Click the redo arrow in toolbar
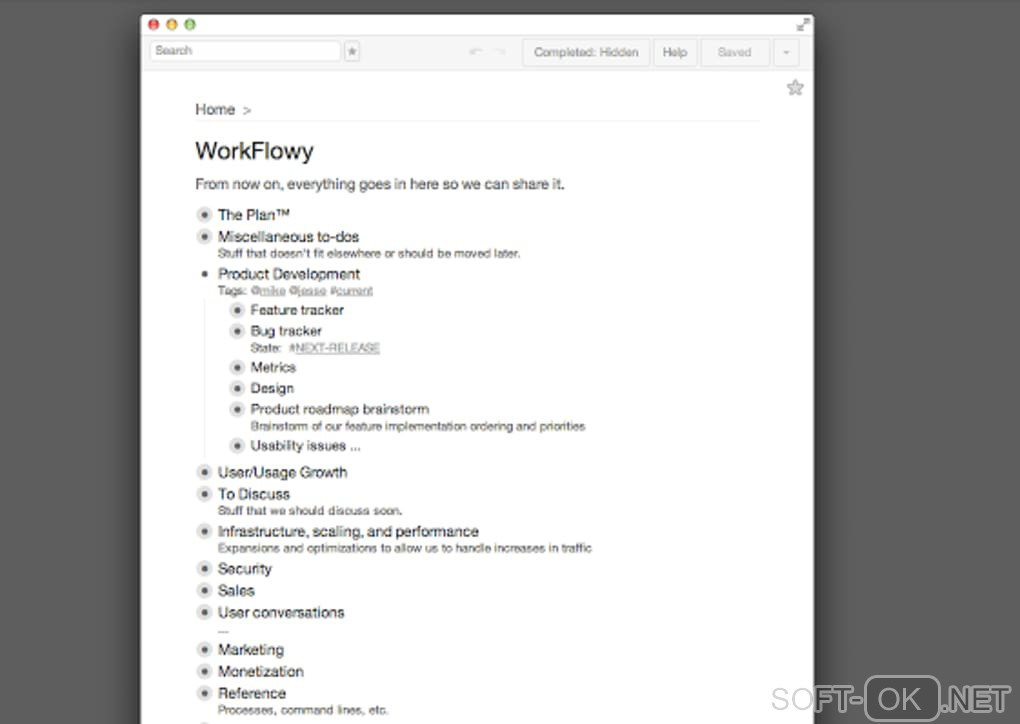The height and width of the screenshot is (724, 1020). [x=500, y=51]
